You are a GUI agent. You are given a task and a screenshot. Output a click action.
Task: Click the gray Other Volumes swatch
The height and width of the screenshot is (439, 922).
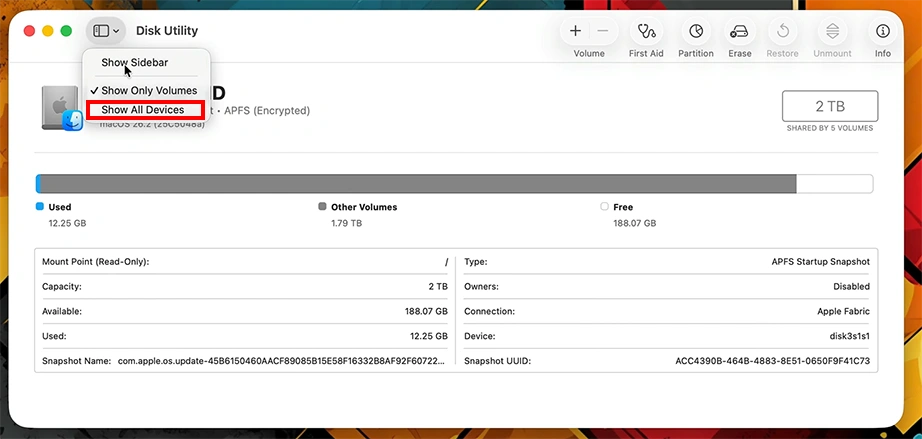(x=322, y=207)
